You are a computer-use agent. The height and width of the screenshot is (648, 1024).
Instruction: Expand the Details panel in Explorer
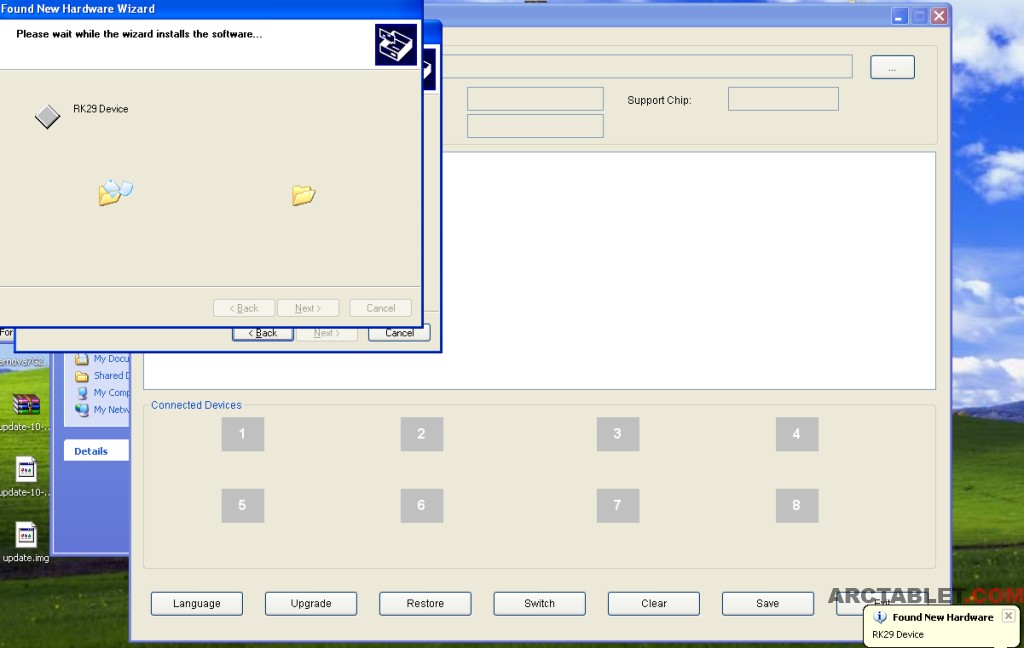click(x=96, y=451)
